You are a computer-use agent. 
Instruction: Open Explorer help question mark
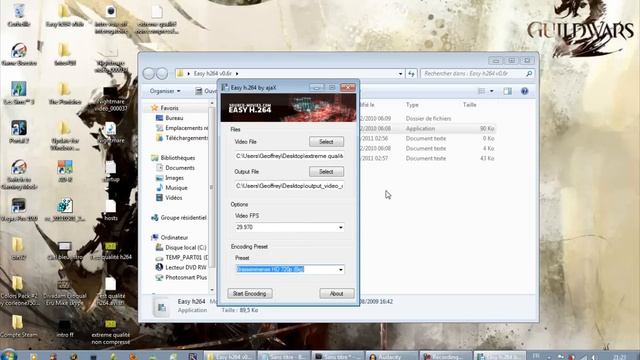[524, 91]
